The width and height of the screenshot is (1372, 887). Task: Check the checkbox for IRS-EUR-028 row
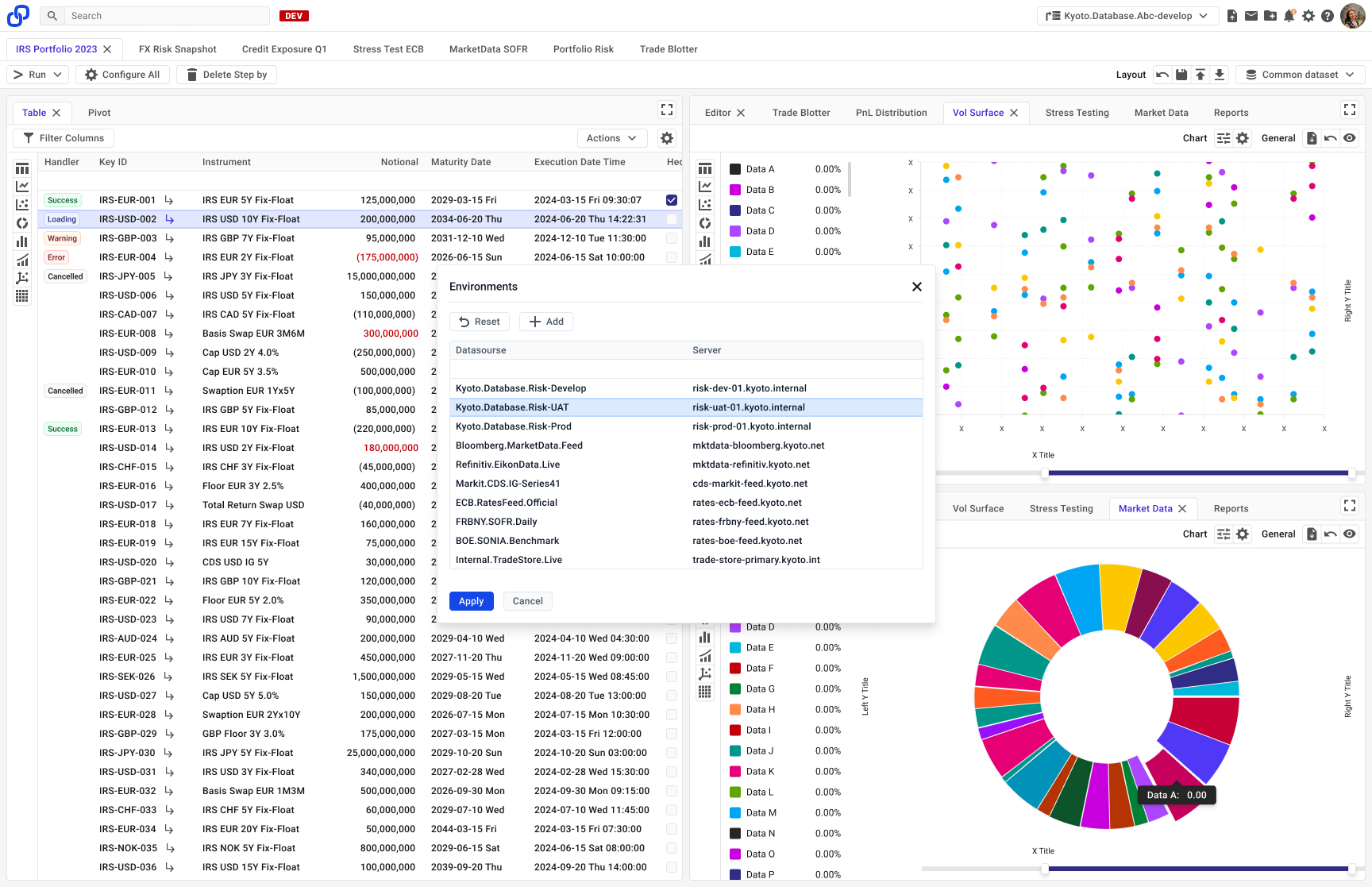[x=672, y=715]
